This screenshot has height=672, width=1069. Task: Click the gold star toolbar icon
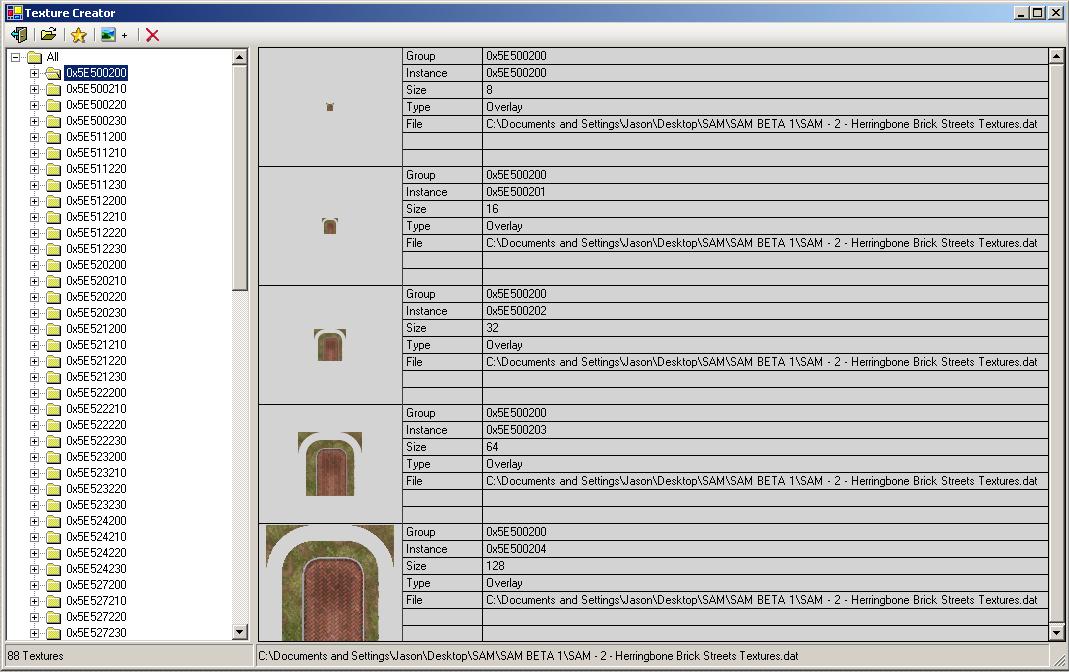point(79,35)
